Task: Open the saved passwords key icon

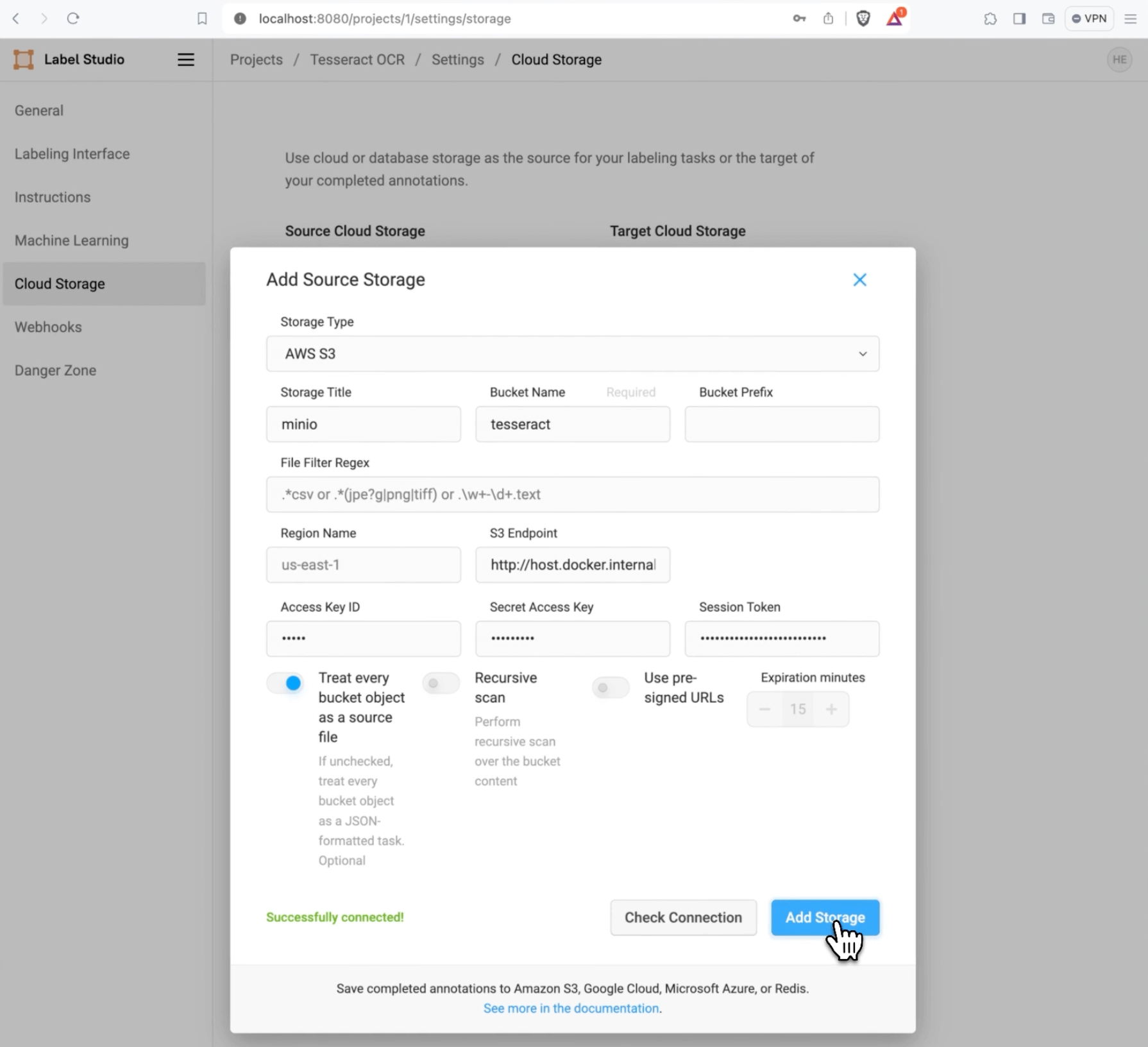Action: click(x=799, y=19)
